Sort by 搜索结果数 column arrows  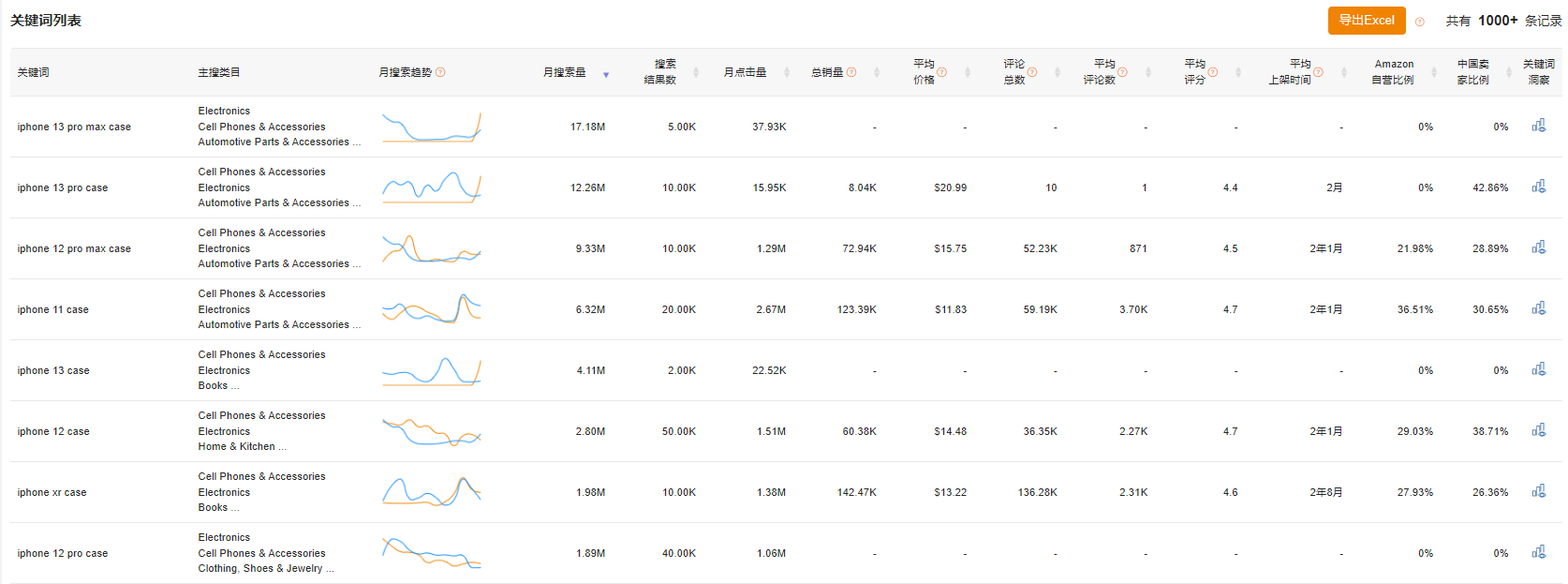[697, 72]
